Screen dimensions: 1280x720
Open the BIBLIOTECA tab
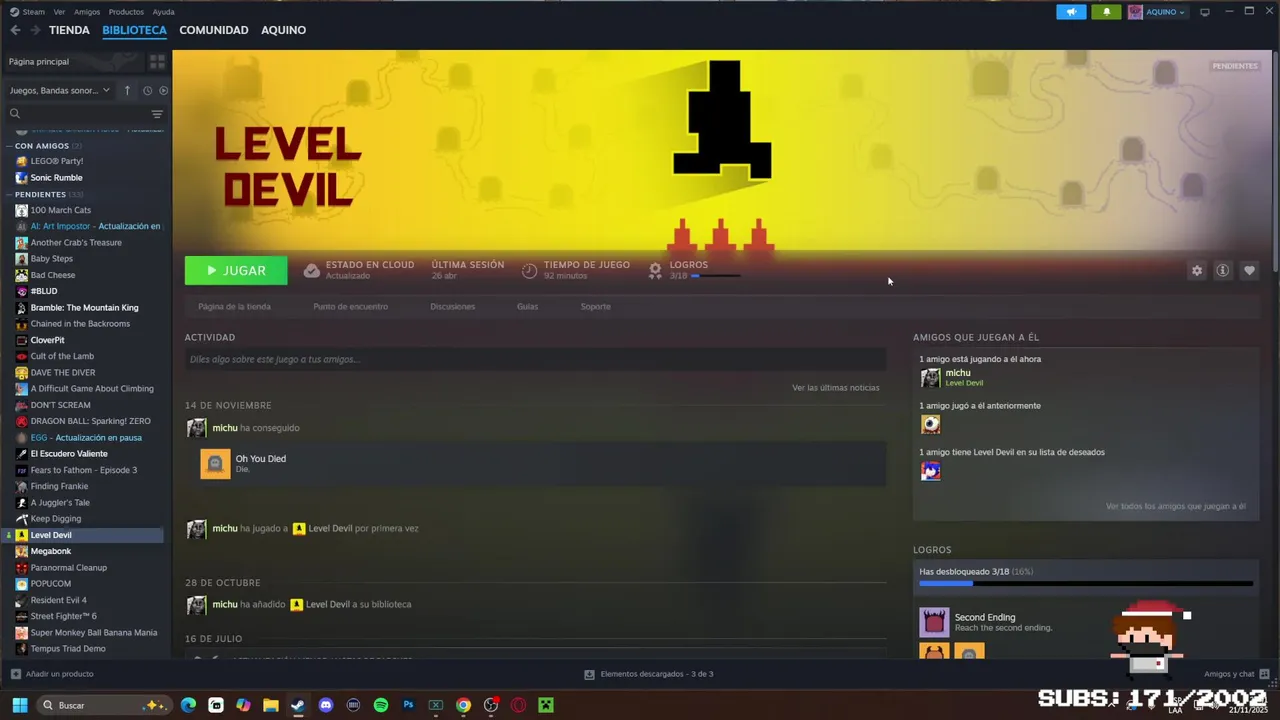coord(134,30)
